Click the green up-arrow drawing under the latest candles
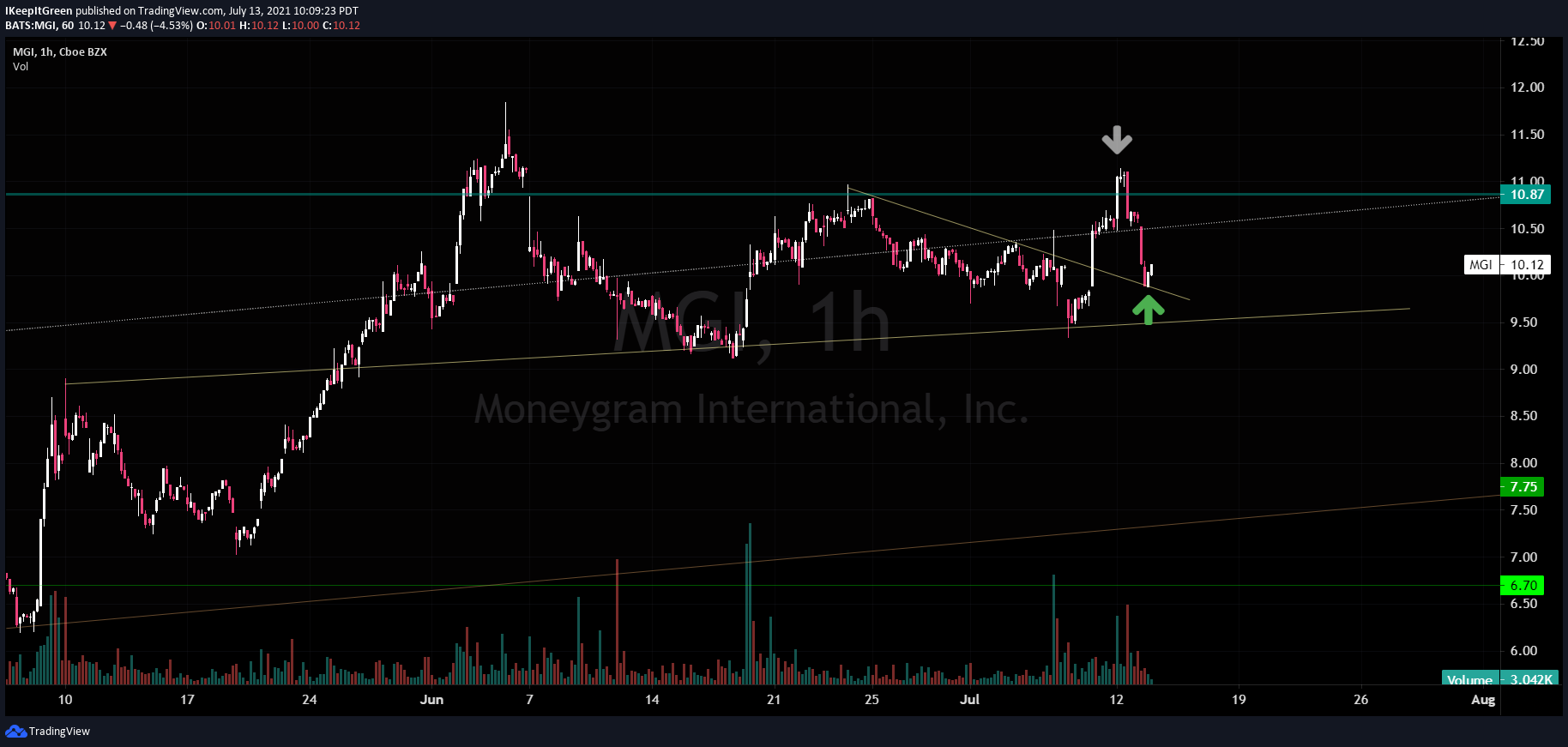Image resolution: width=1568 pixels, height=747 pixels. click(1149, 310)
